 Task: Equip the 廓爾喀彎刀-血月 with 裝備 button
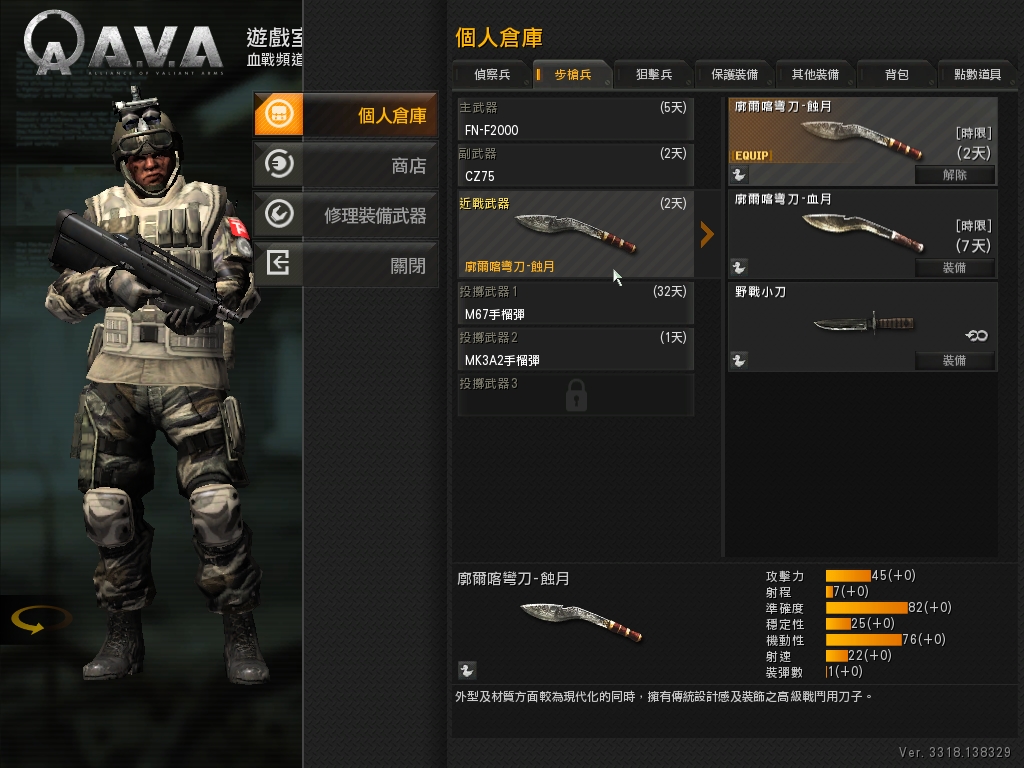[x=955, y=268]
